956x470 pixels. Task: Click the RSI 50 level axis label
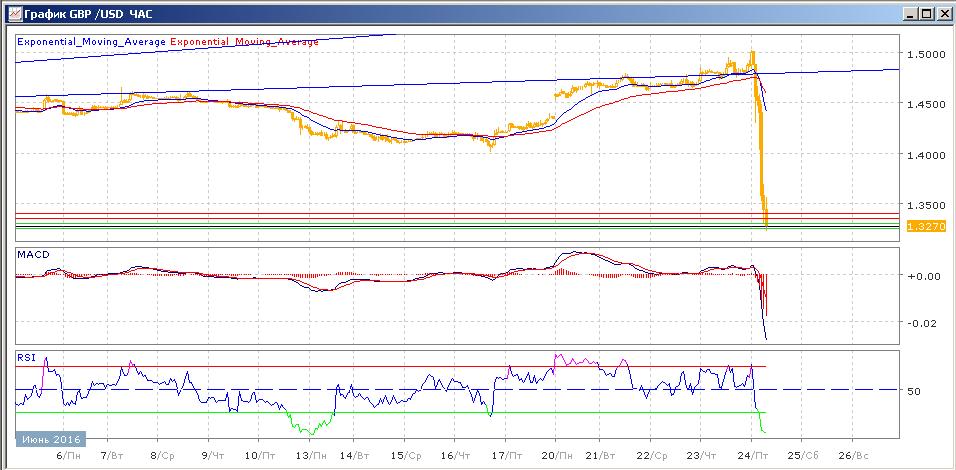914,391
